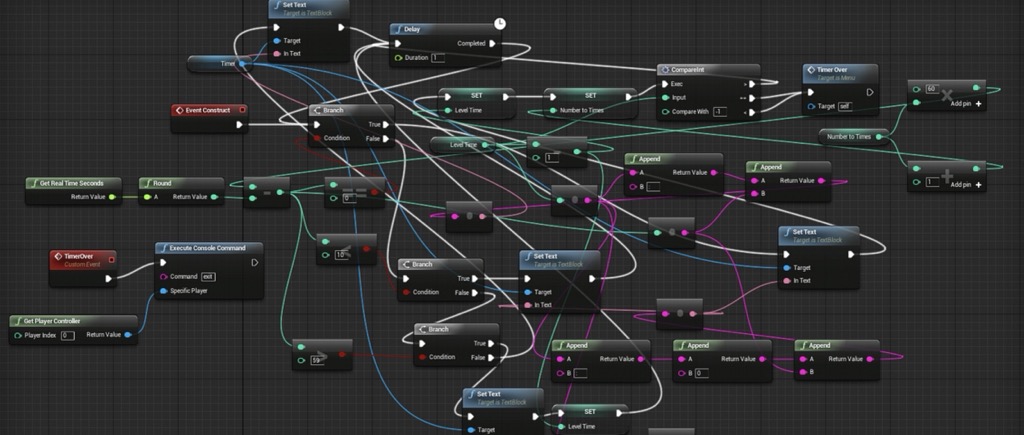1024x435 pixels.
Task: Click Event Construct's red delegate square pin
Action: [x=242, y=110]
